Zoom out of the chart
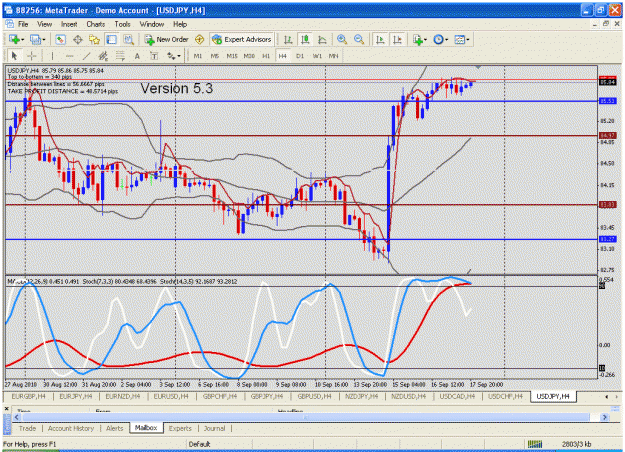The height and width of the screenshot is (452, 625). point(359,39)
